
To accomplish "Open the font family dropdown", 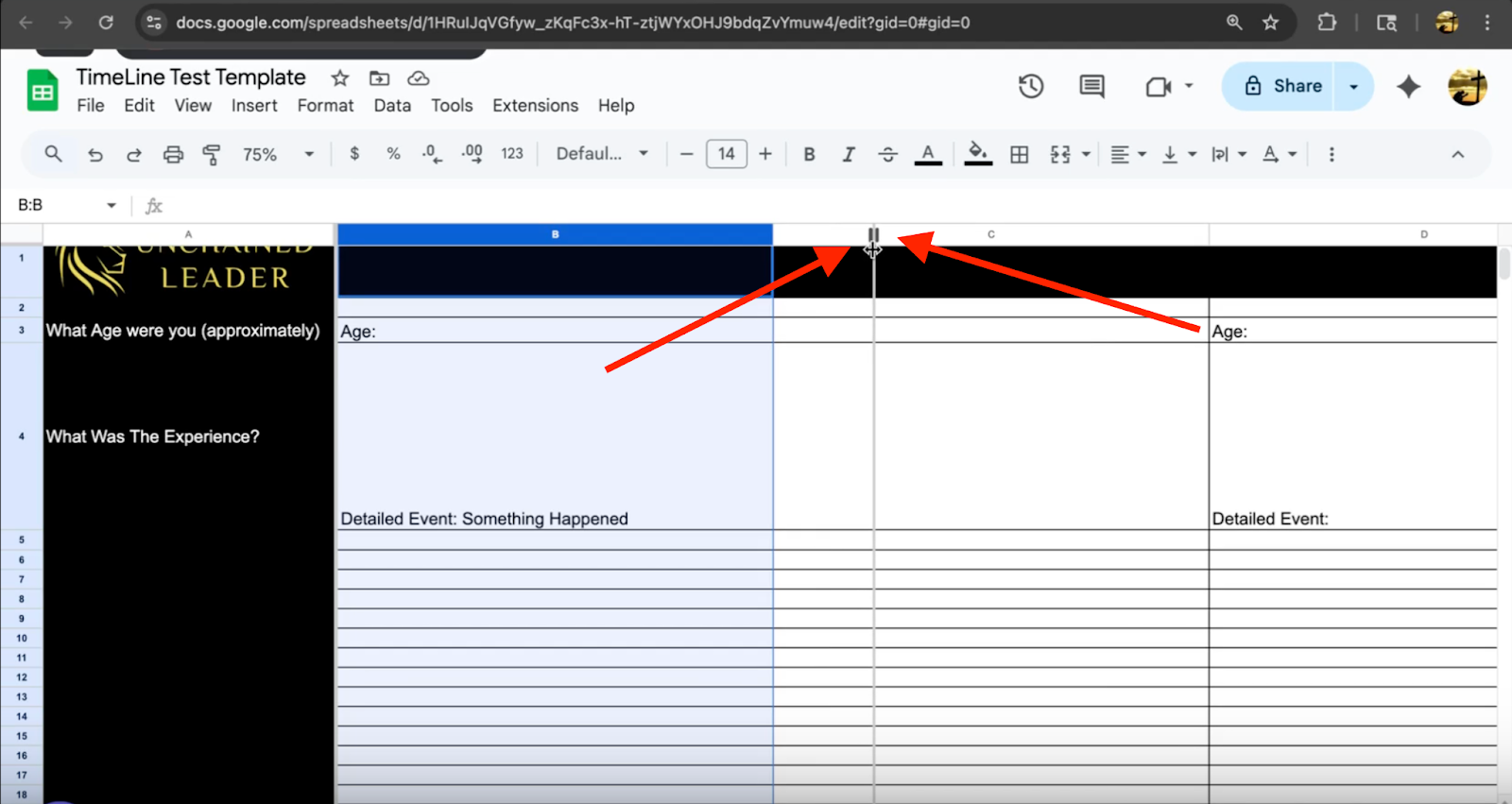I will pyautogui.click(x=602, y=153).
